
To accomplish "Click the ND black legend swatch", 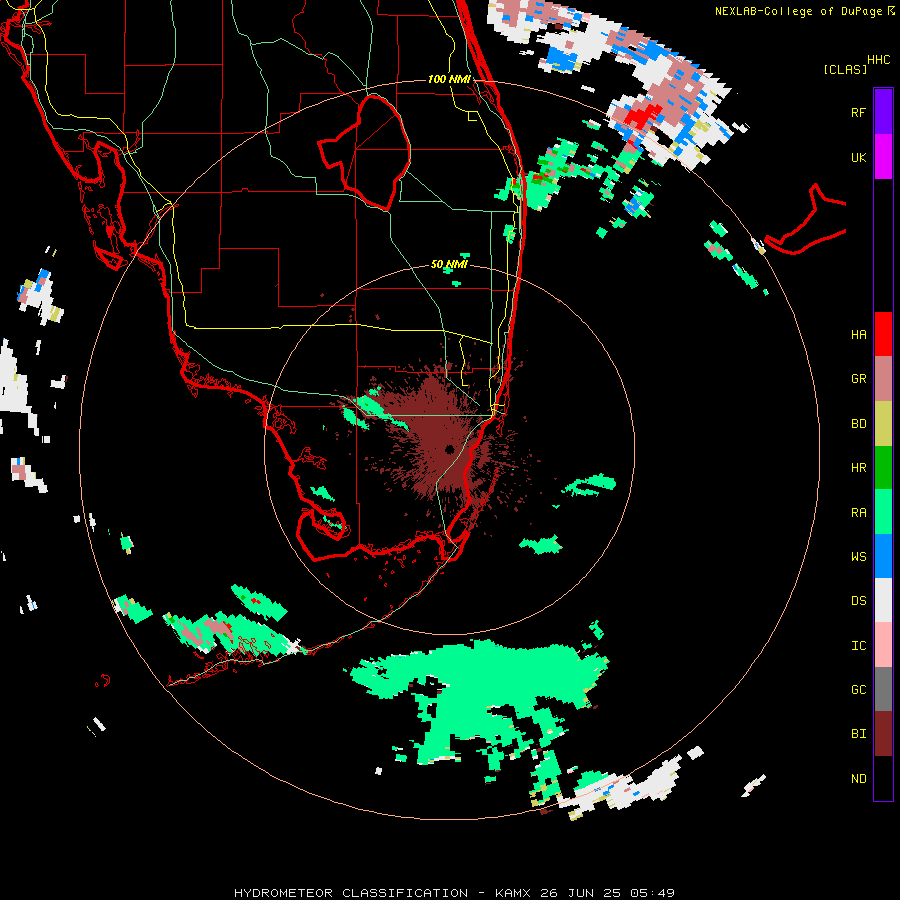I will (883, 778).
